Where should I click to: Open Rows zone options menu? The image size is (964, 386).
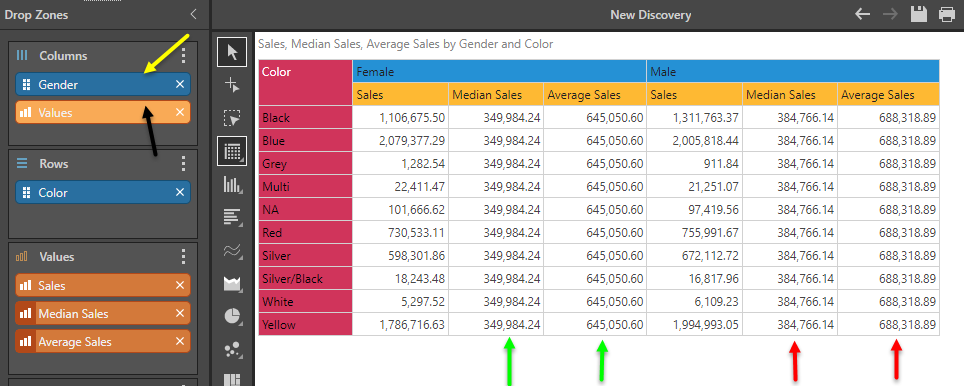tap(183, 163)
